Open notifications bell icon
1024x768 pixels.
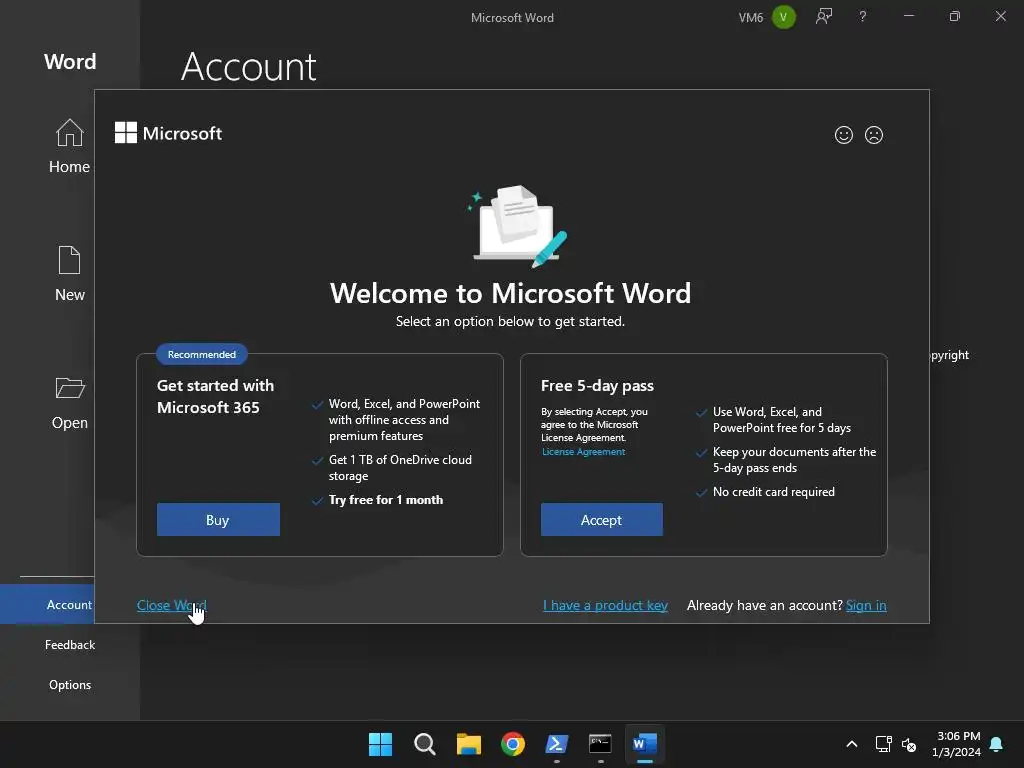tap(997, 744)
